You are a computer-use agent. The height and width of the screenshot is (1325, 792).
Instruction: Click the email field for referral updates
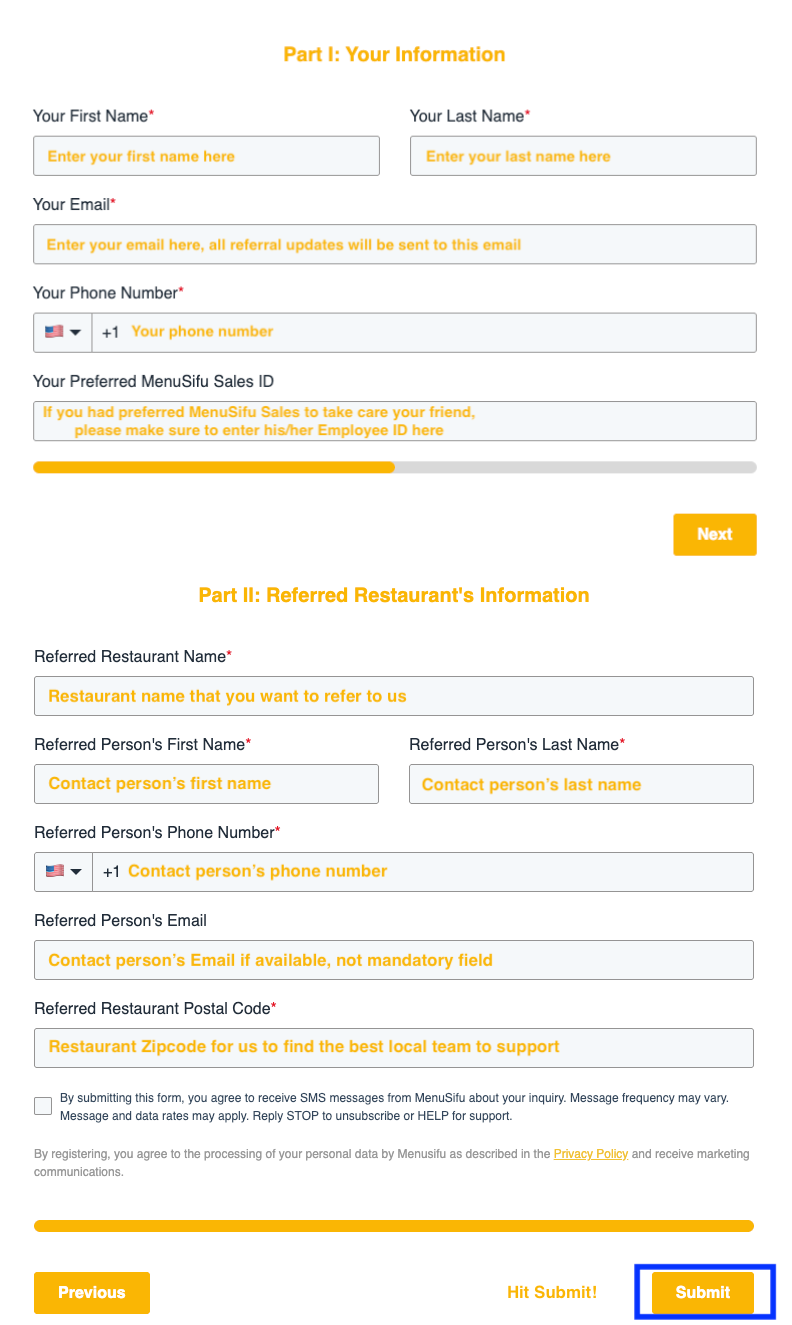394,244
